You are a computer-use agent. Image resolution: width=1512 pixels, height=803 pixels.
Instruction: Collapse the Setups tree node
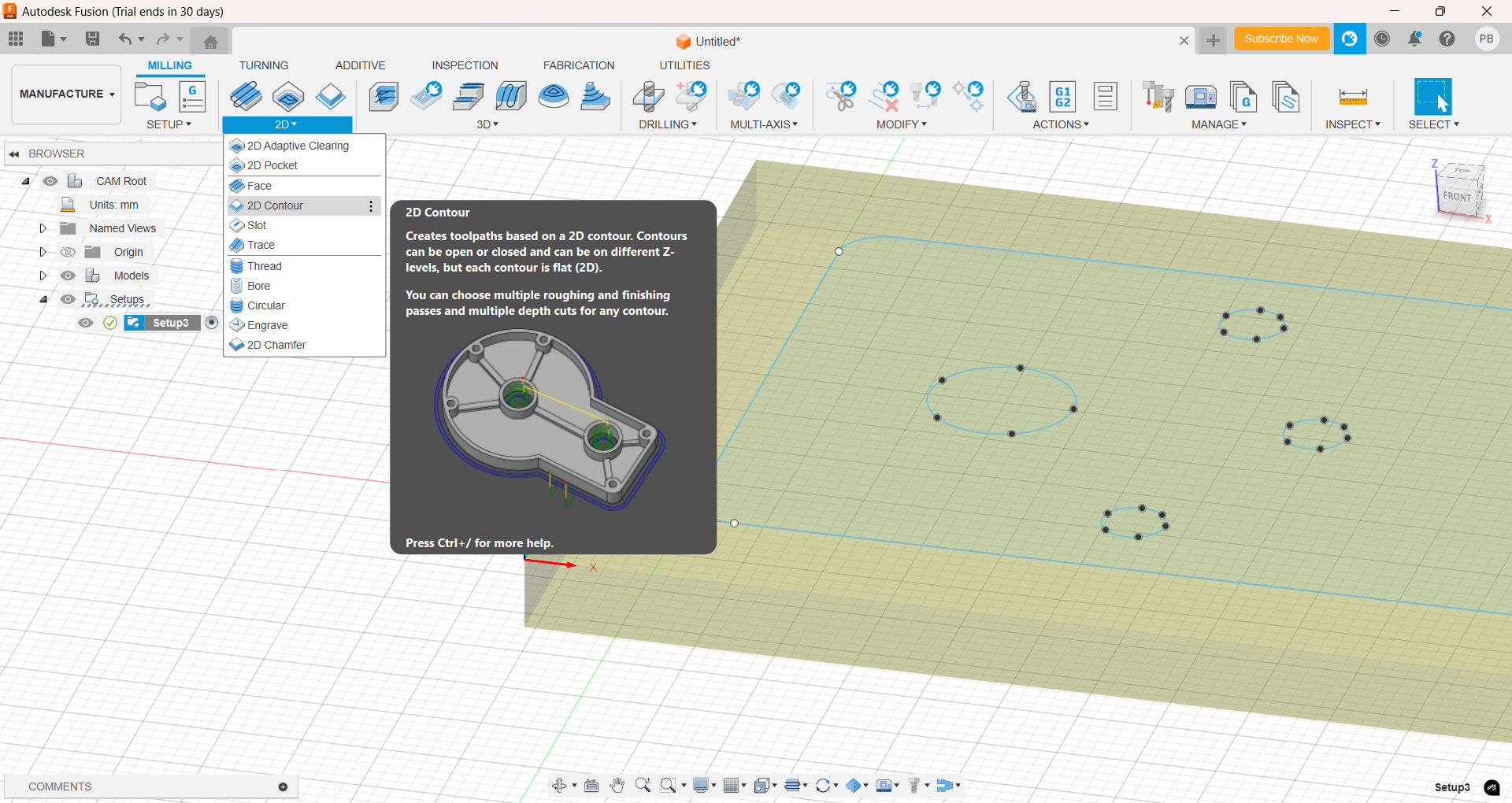click(x=43, y=299)
